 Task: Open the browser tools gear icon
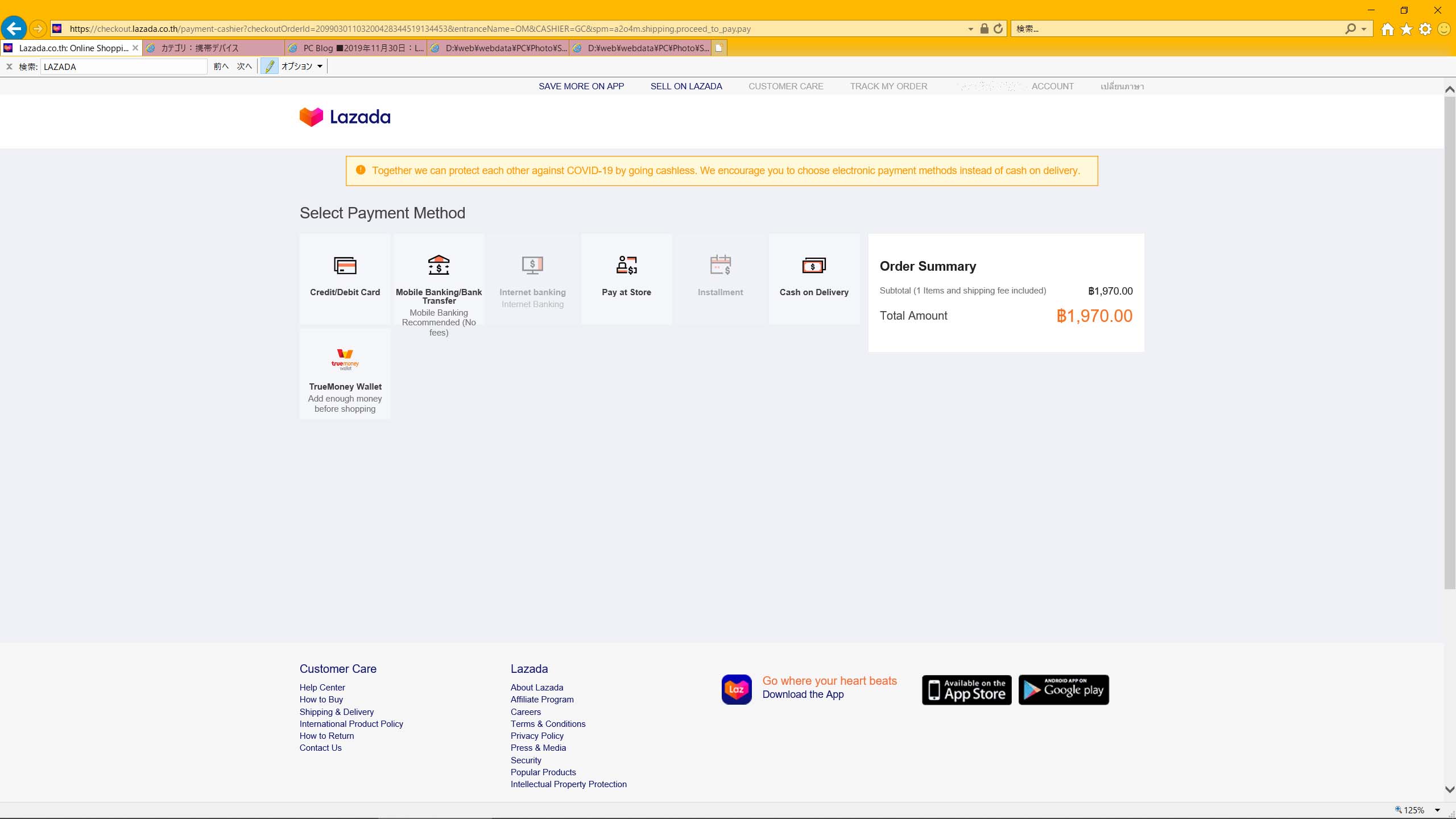coord(1425,29)
